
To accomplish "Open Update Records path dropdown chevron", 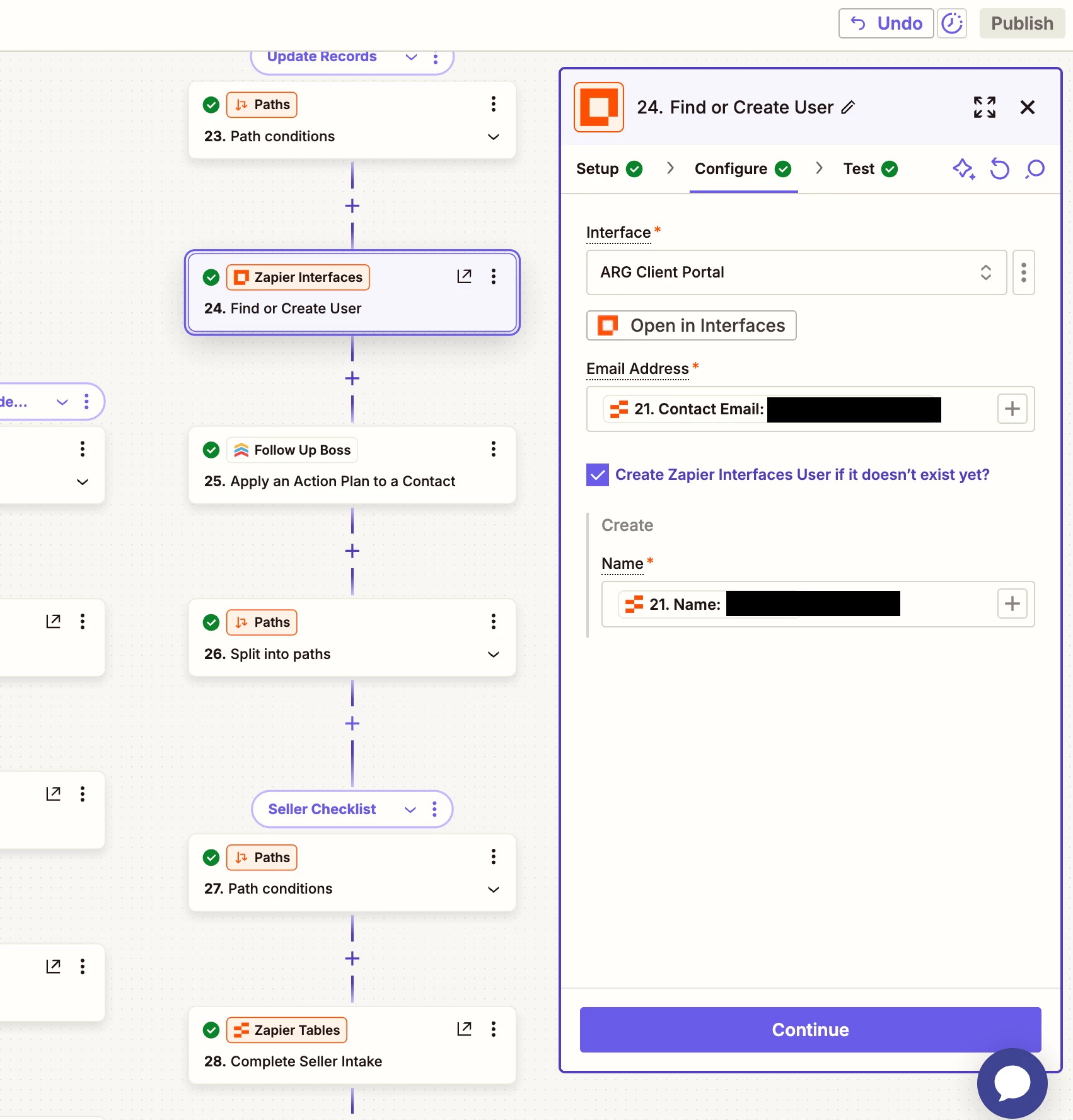I will click(412, 57).
